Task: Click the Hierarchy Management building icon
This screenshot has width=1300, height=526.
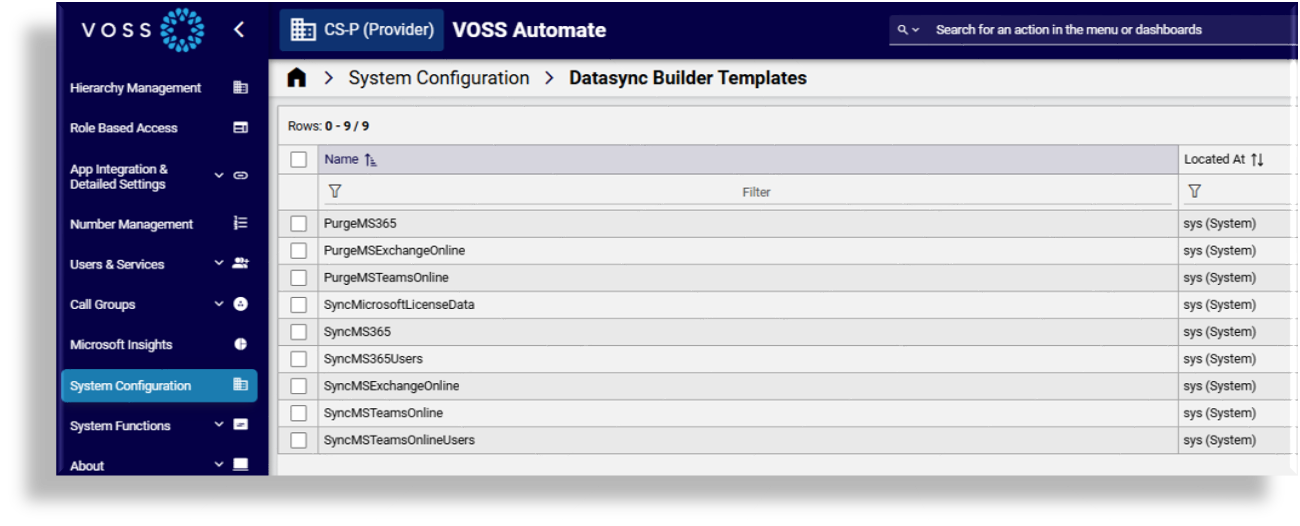Action: click(240, 88)
